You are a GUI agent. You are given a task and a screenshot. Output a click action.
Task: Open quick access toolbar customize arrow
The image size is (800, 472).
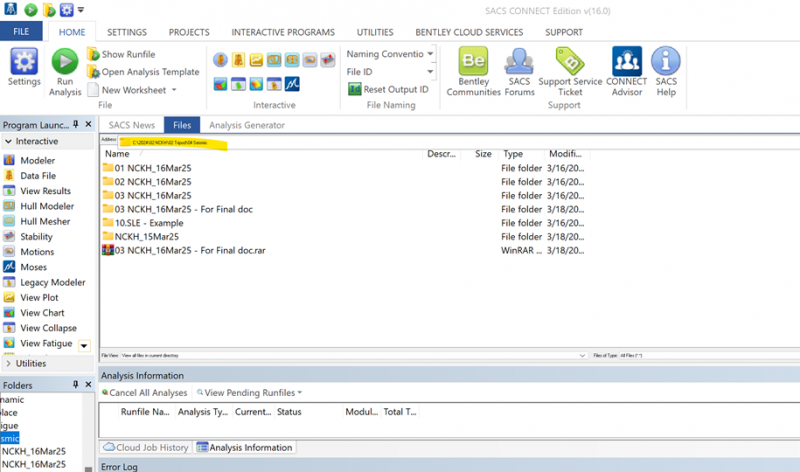click(81, 10)
